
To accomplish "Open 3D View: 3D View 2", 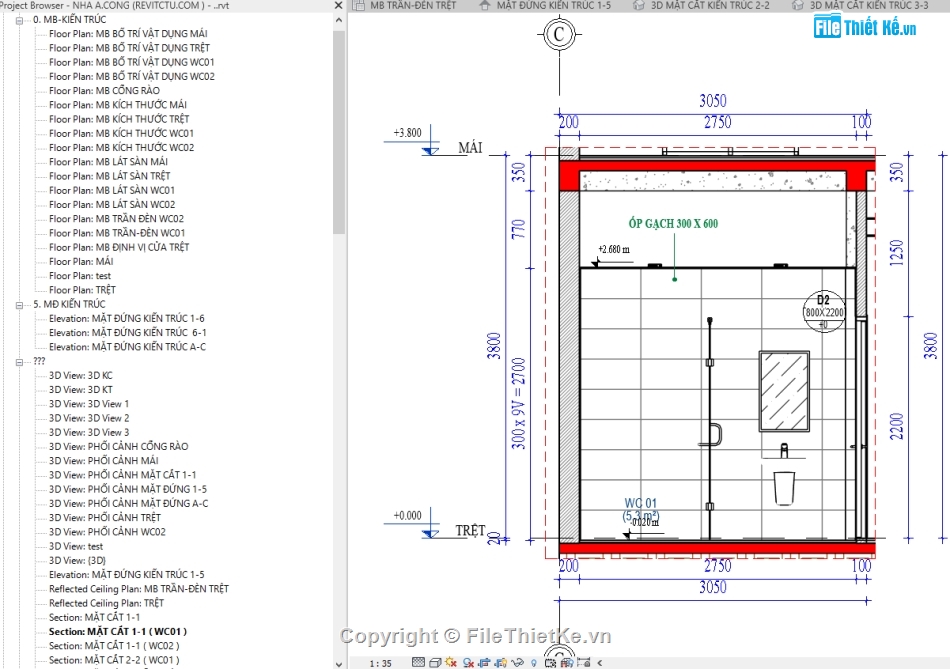I will (89, 419).
